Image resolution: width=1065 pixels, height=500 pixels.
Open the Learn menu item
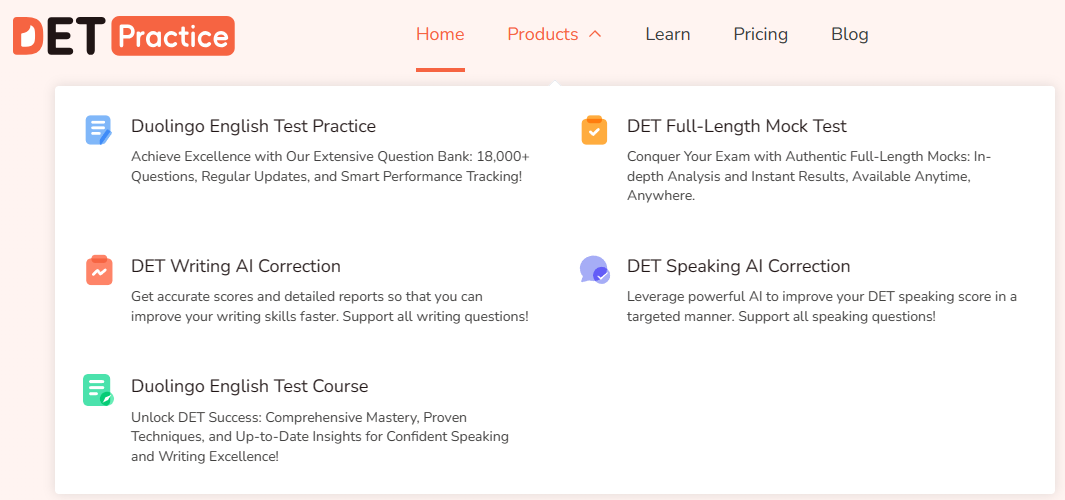point(668,34)
